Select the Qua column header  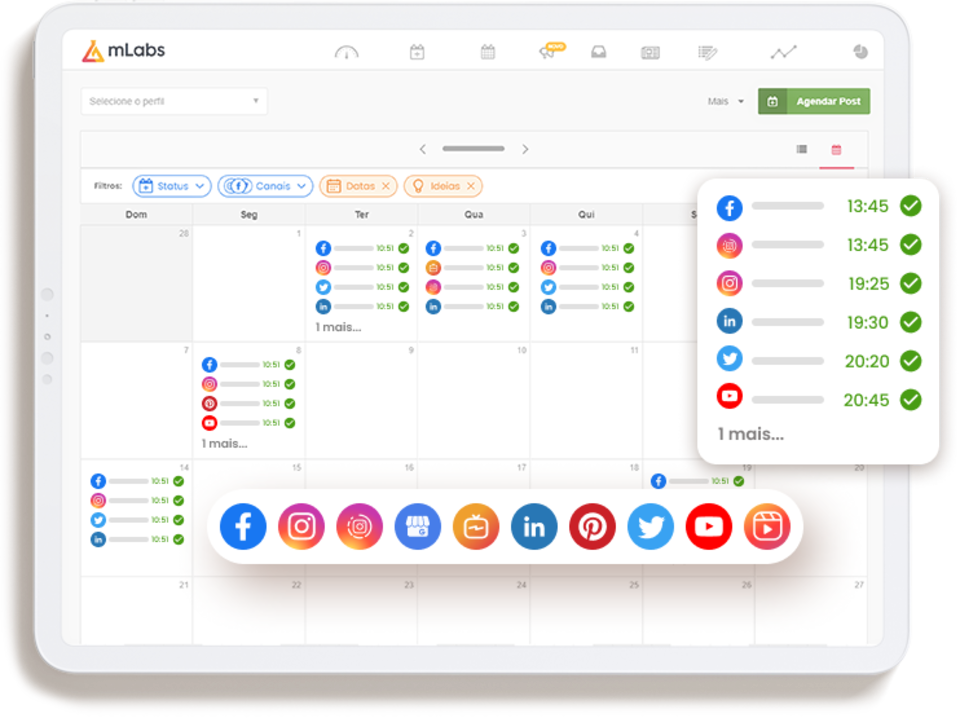pos(474,215)
